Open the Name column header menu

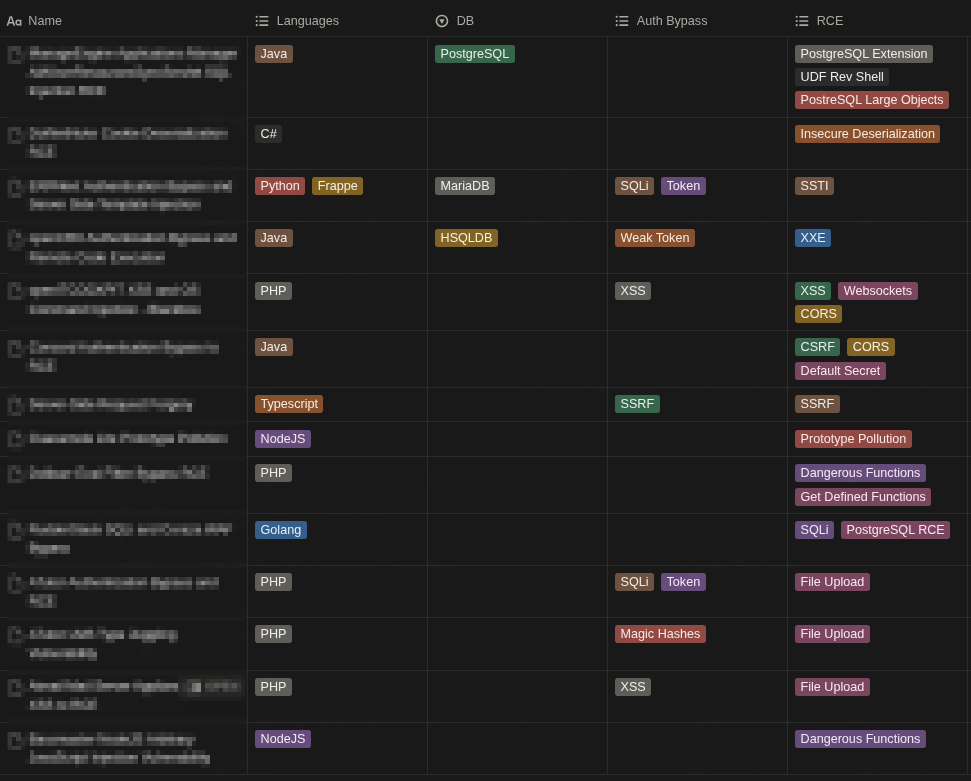pyautogui.click(x=45, y=21)
